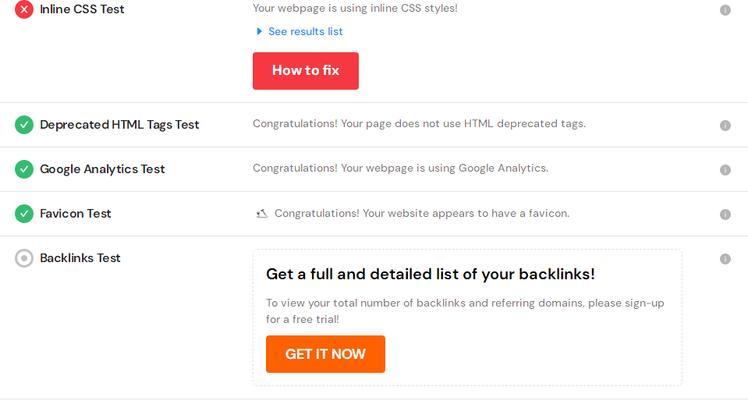Select the Inline CSS Test title
Image resolution: width=748 pixels, height=400 pixels.
[82, 9]
